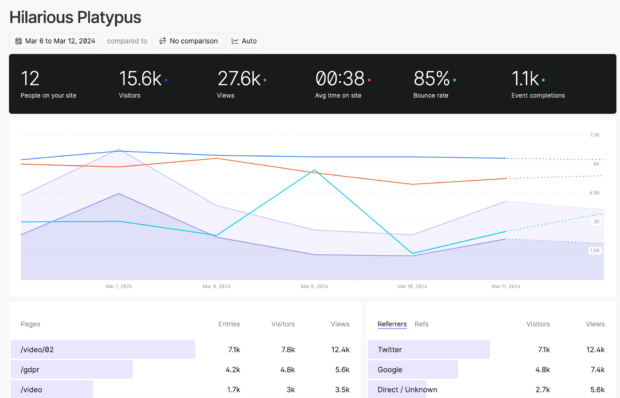Click the calendar icon beside the date range
The image size is (620, 398).
pos(18,41)
